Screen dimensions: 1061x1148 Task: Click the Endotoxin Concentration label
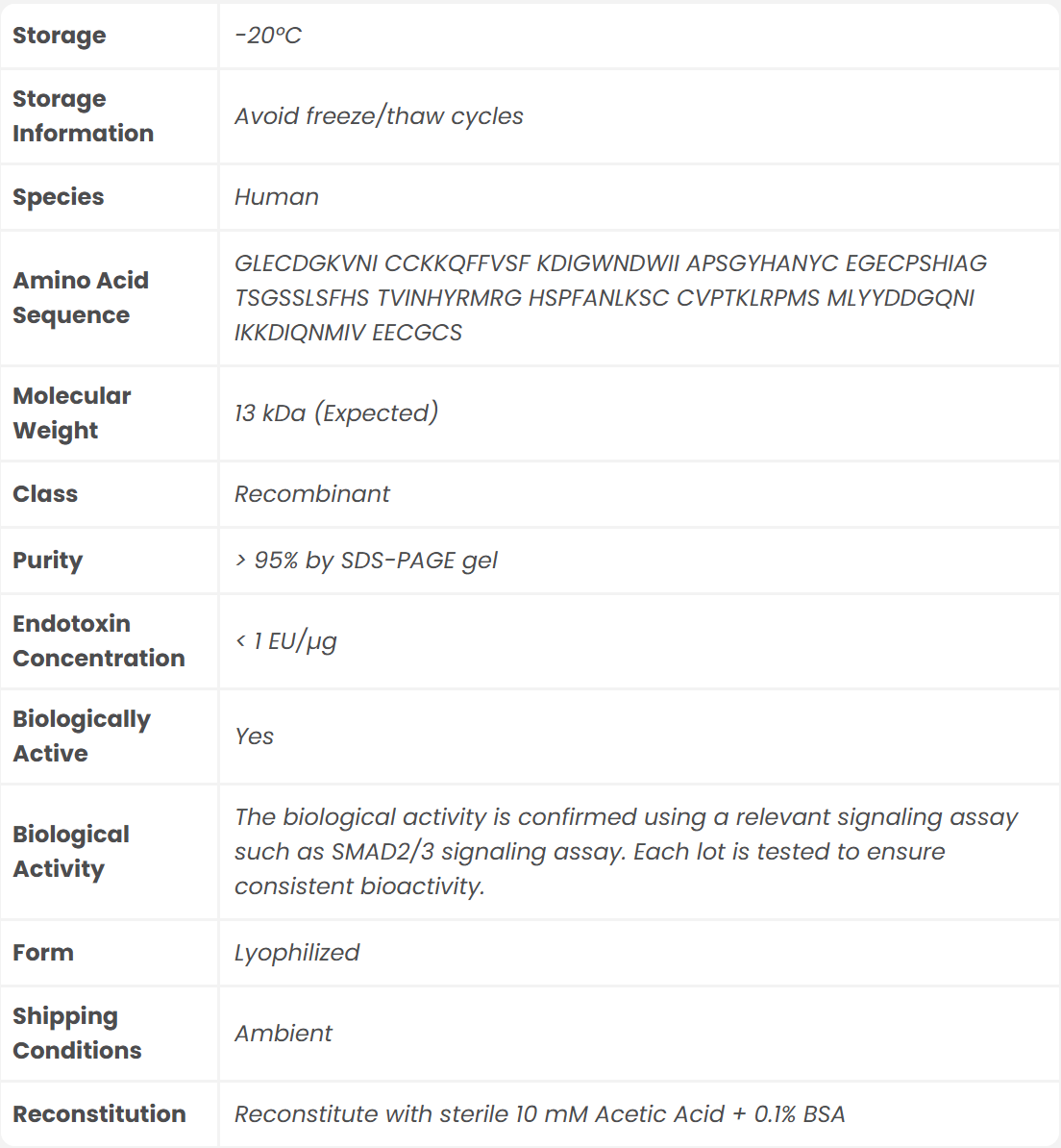(x=98, y=641)
